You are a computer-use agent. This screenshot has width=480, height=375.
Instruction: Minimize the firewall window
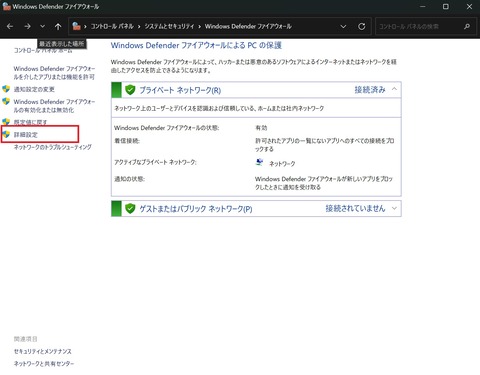pyautogui.click(x=423, y=6)
